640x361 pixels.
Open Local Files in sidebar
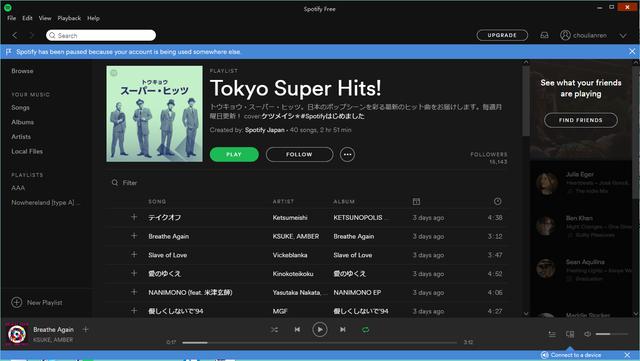coord(27,151)
